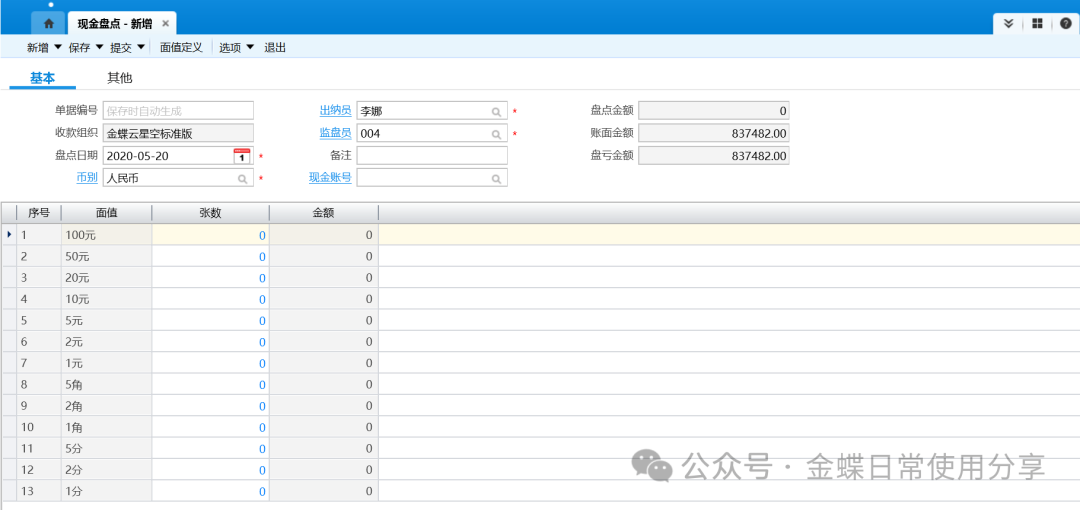Image resolution: width=1080 pixels, height=510 pixels.
Task: Click the help question mark icon
Action: (1065, 23)
